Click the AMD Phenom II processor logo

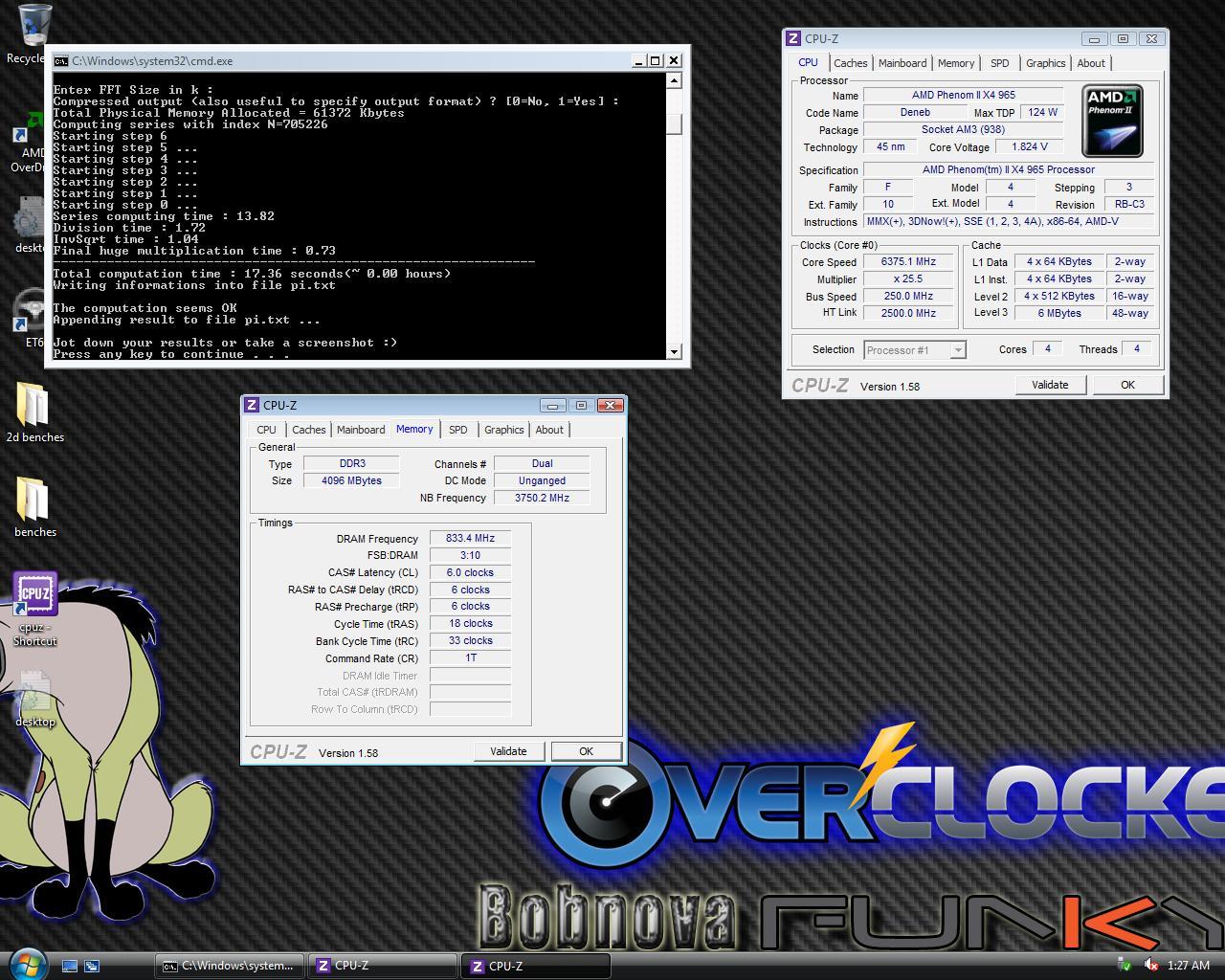click(x=1112, y=121)
